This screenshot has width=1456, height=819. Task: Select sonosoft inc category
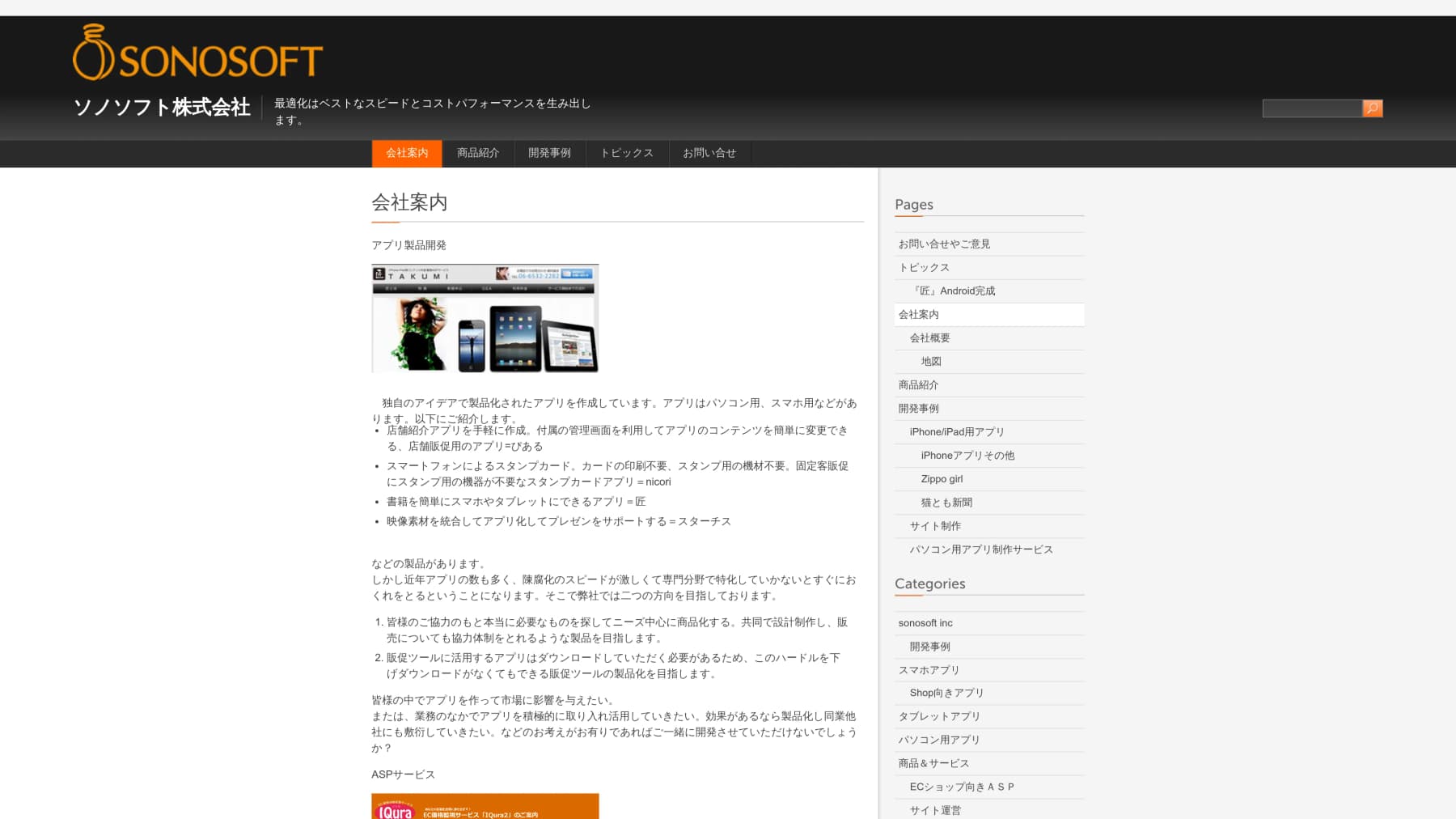pyautogui.click(x=925, y=622)
